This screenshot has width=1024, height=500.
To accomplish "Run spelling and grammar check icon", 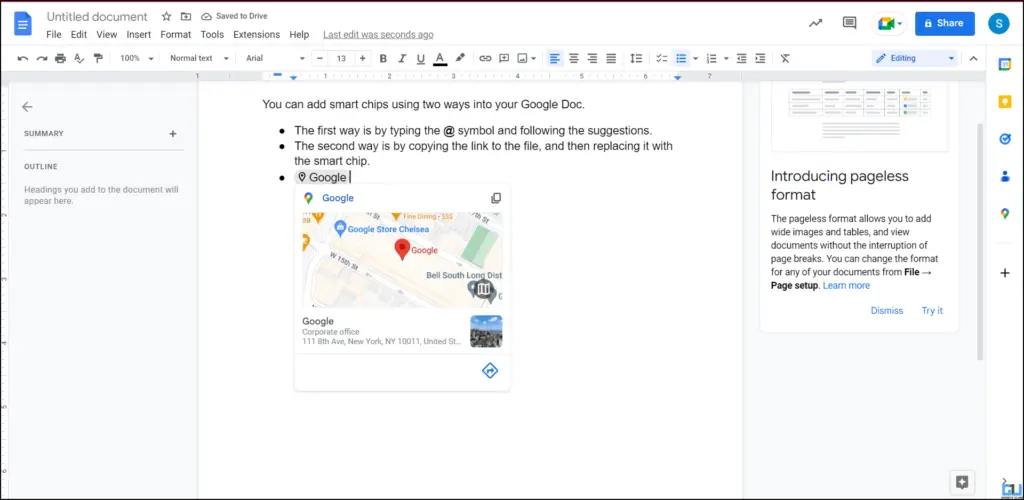I will point(79,58).
